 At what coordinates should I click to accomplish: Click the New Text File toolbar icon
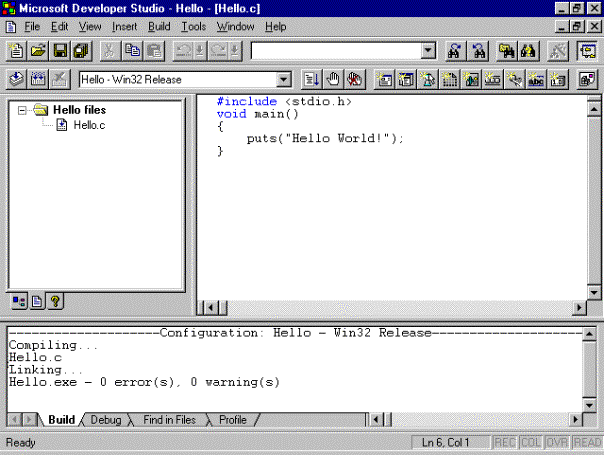(17, 50)
